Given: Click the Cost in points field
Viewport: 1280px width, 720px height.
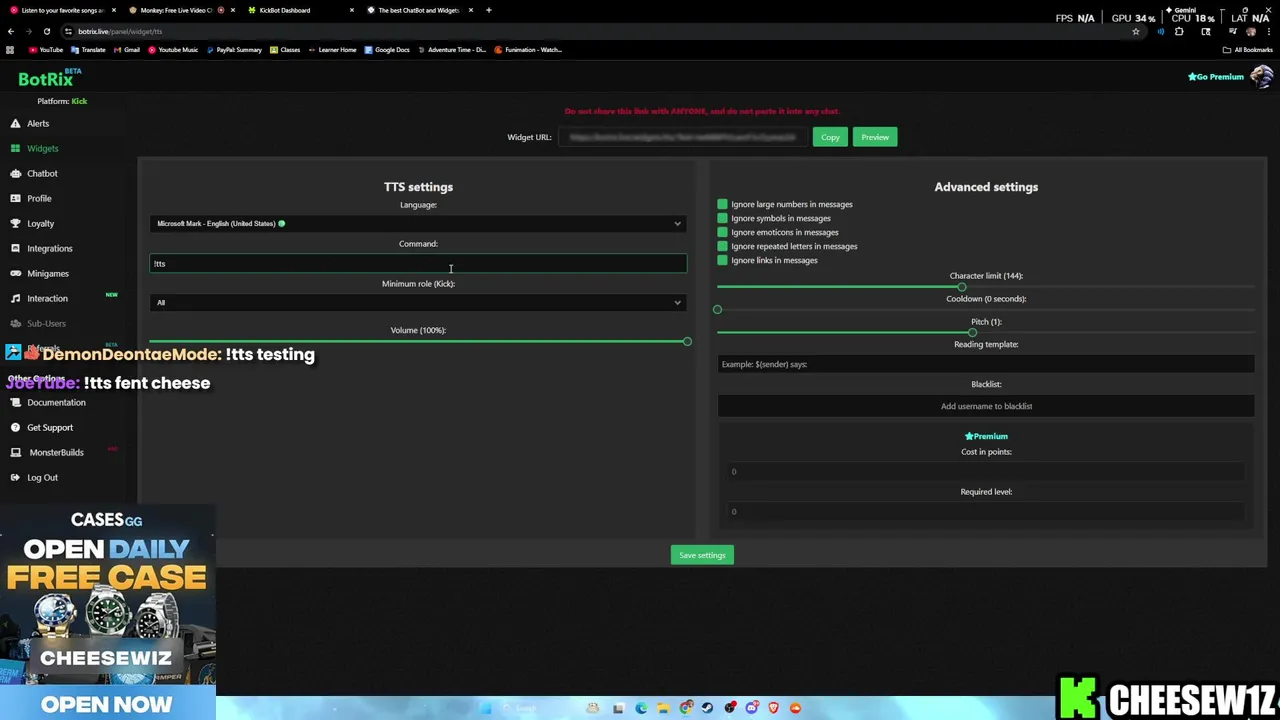Looking at the screenshot, I should 985,472.
